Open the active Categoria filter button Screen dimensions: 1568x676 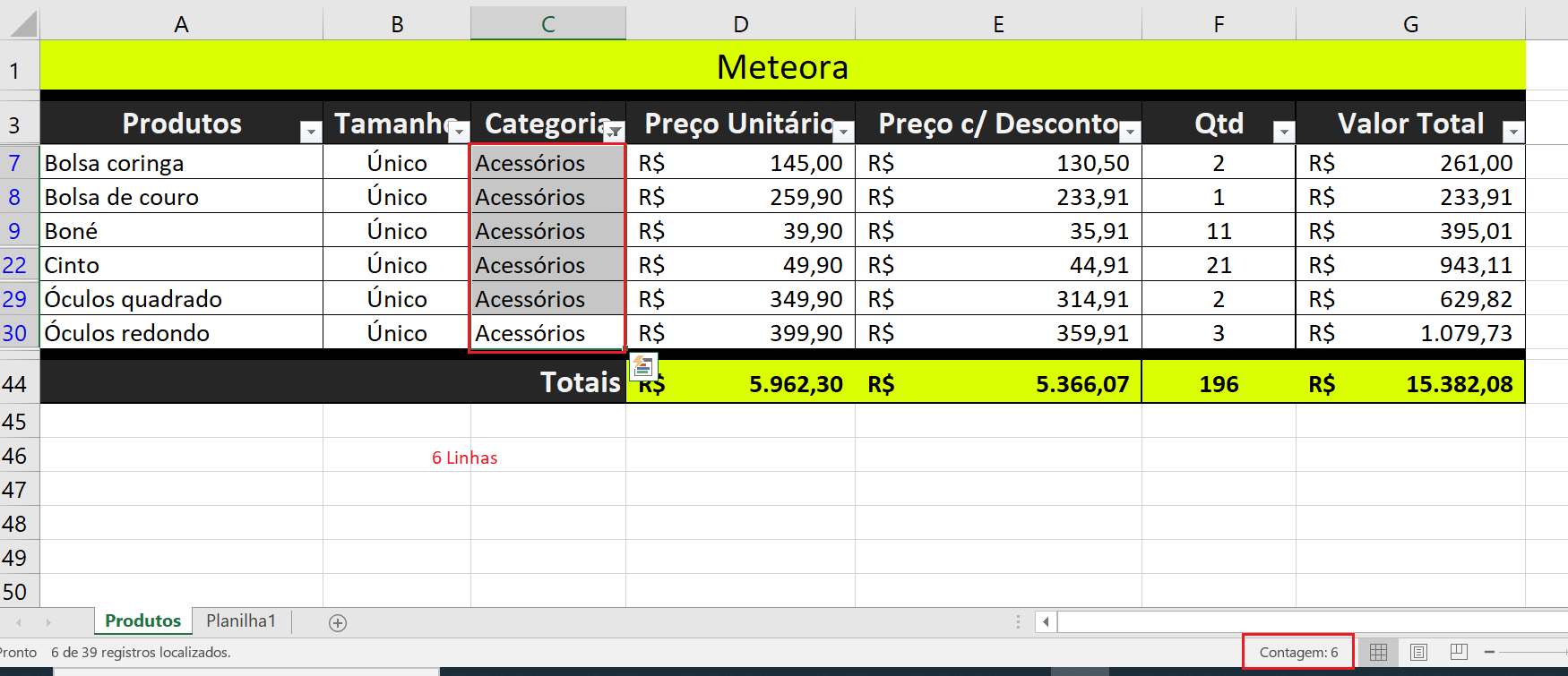pyautogui.click(x=614, y=133)
